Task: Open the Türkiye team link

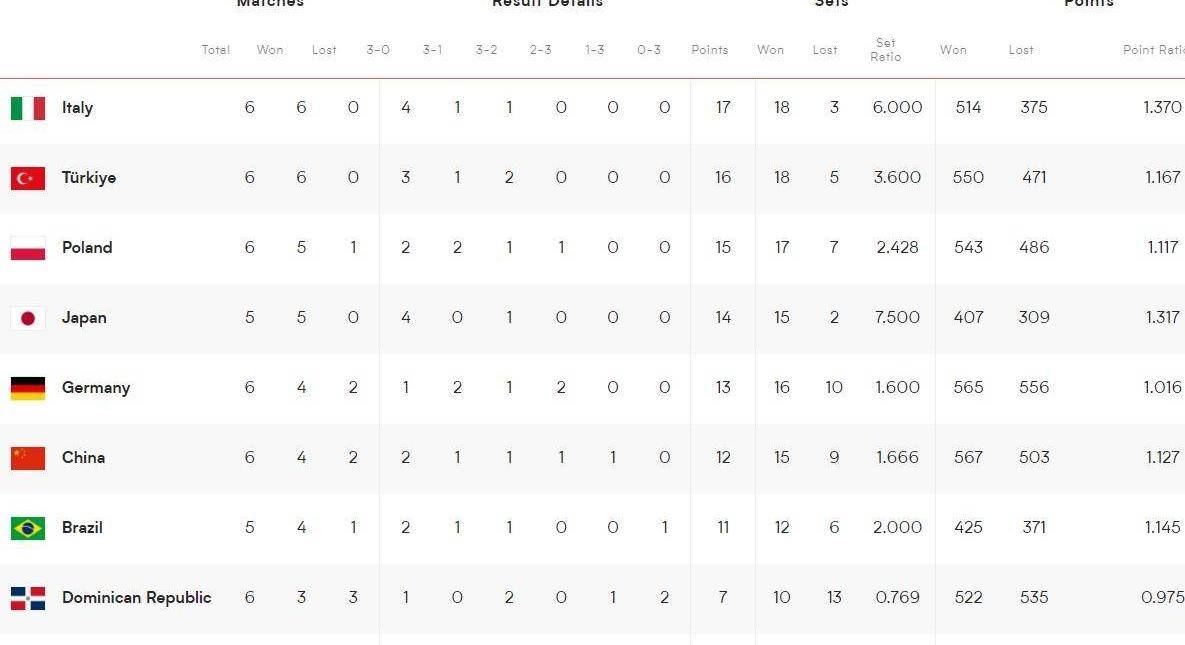Action: pos(89,178)
